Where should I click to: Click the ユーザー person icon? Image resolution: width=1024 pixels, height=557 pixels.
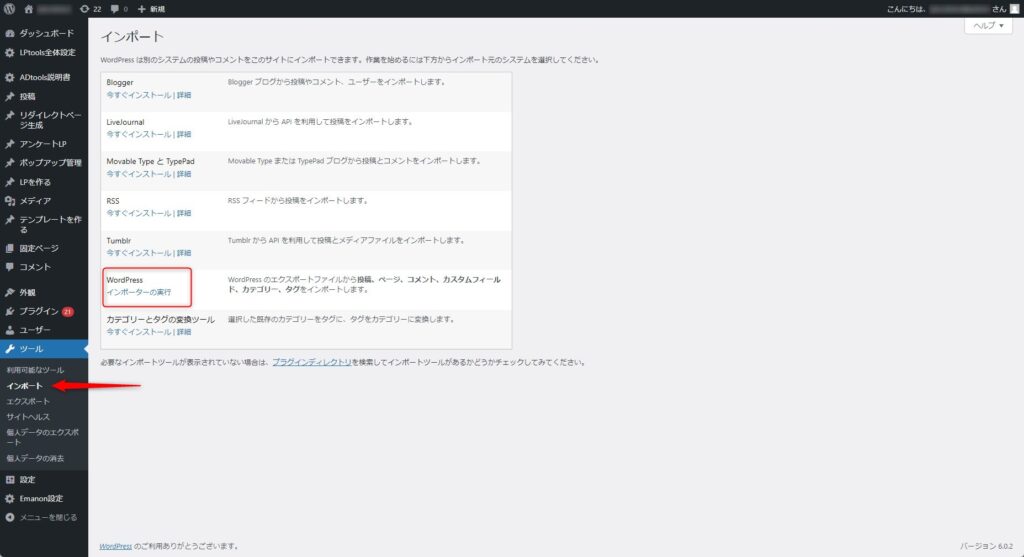9,330
